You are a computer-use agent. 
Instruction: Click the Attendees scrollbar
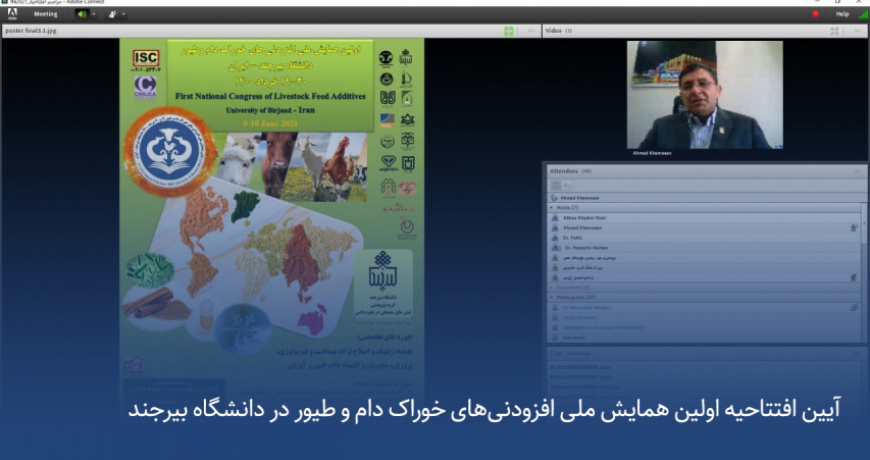(x=864, y=222)
